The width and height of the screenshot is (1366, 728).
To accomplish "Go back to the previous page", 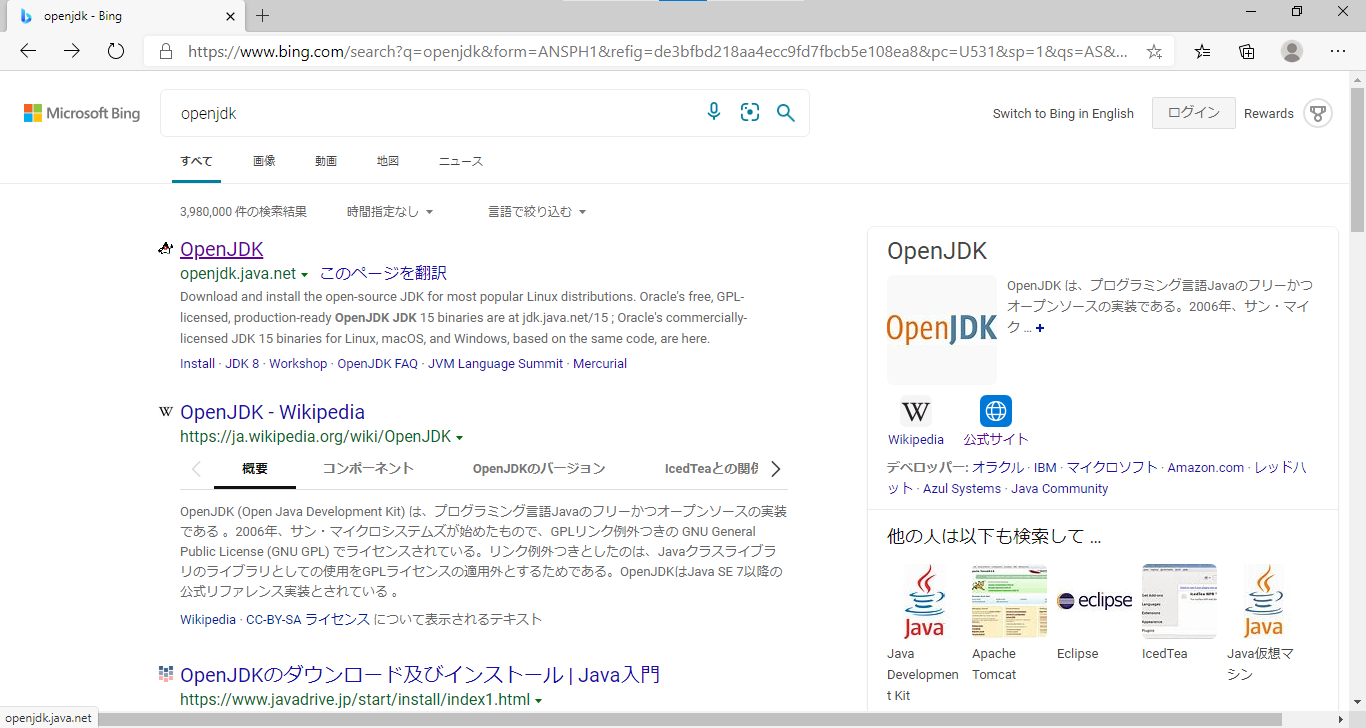I will pyautogui.click(x=28, y=51).
